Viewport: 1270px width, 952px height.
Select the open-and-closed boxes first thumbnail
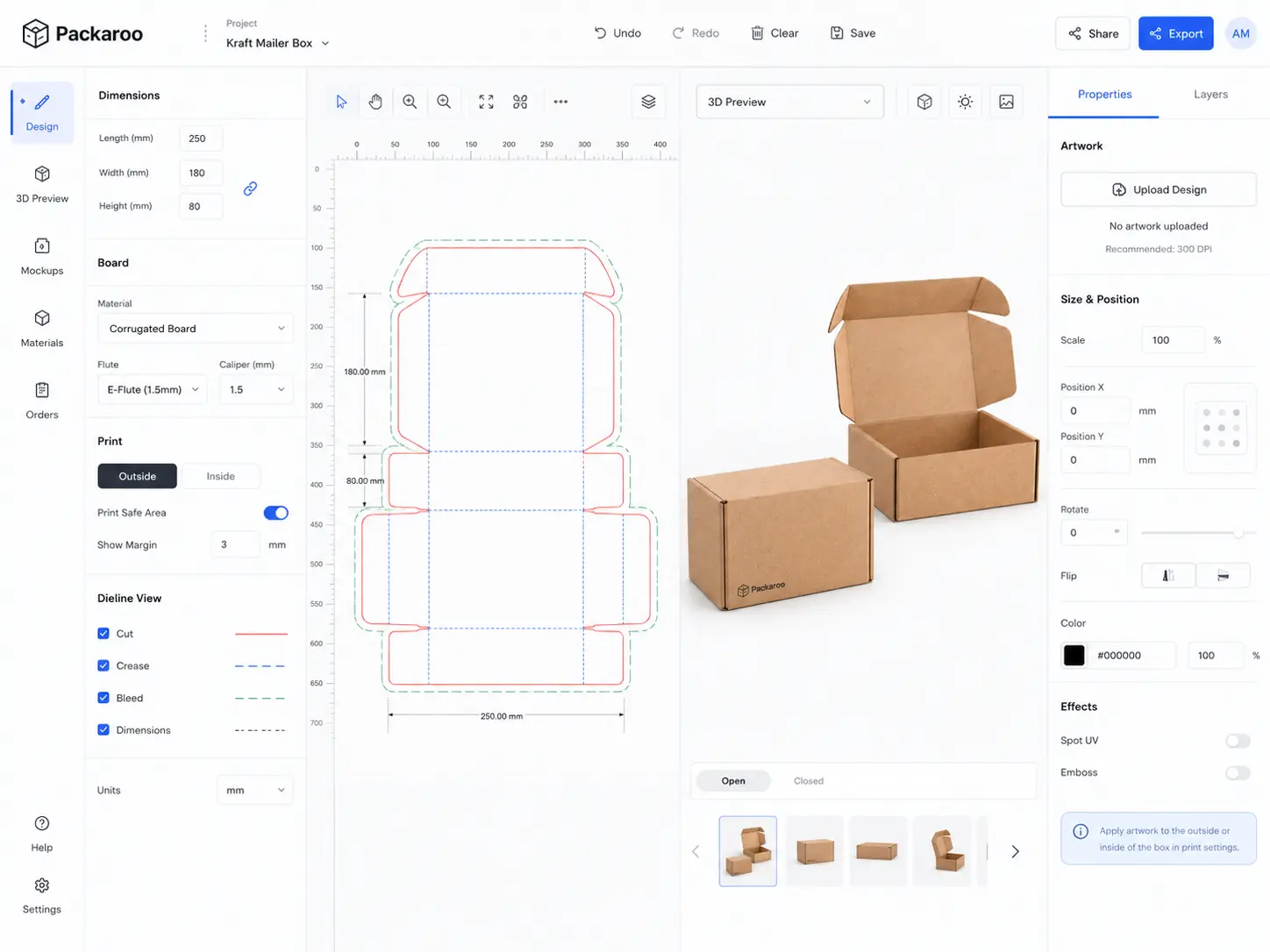click(748, 851)
